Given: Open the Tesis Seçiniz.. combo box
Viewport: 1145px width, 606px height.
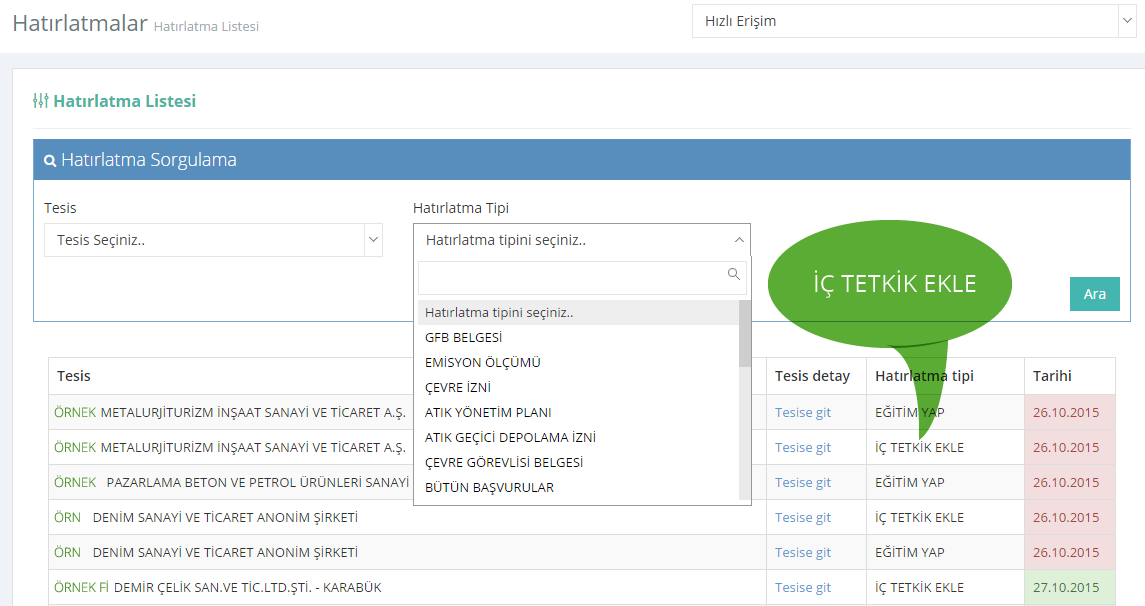Looking at the screenshot, I should coord(213,239).
